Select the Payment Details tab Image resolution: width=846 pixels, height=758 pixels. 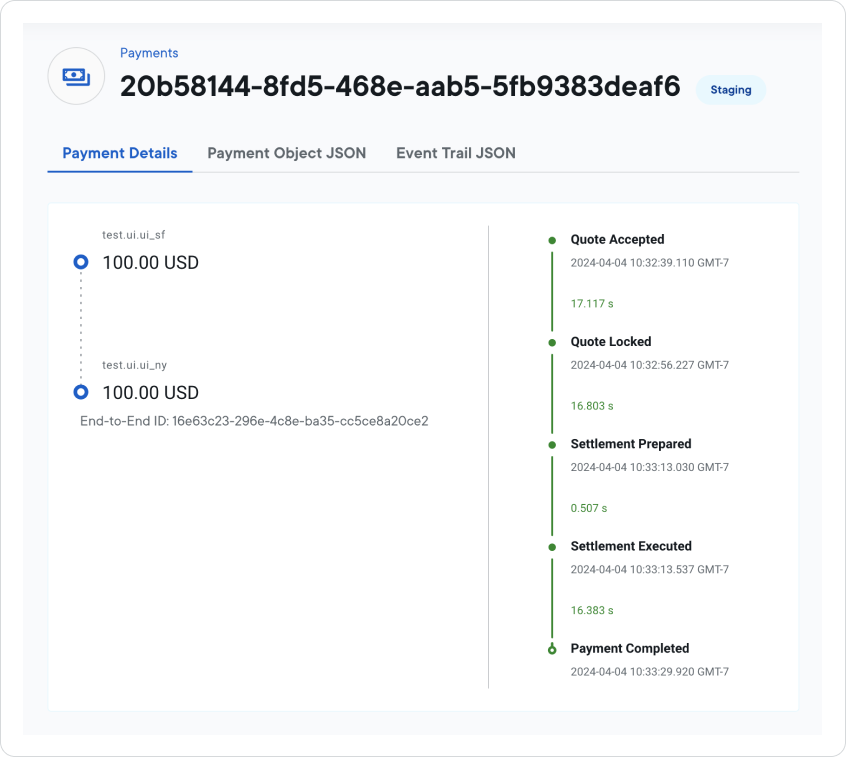click(x=119, y=153)
